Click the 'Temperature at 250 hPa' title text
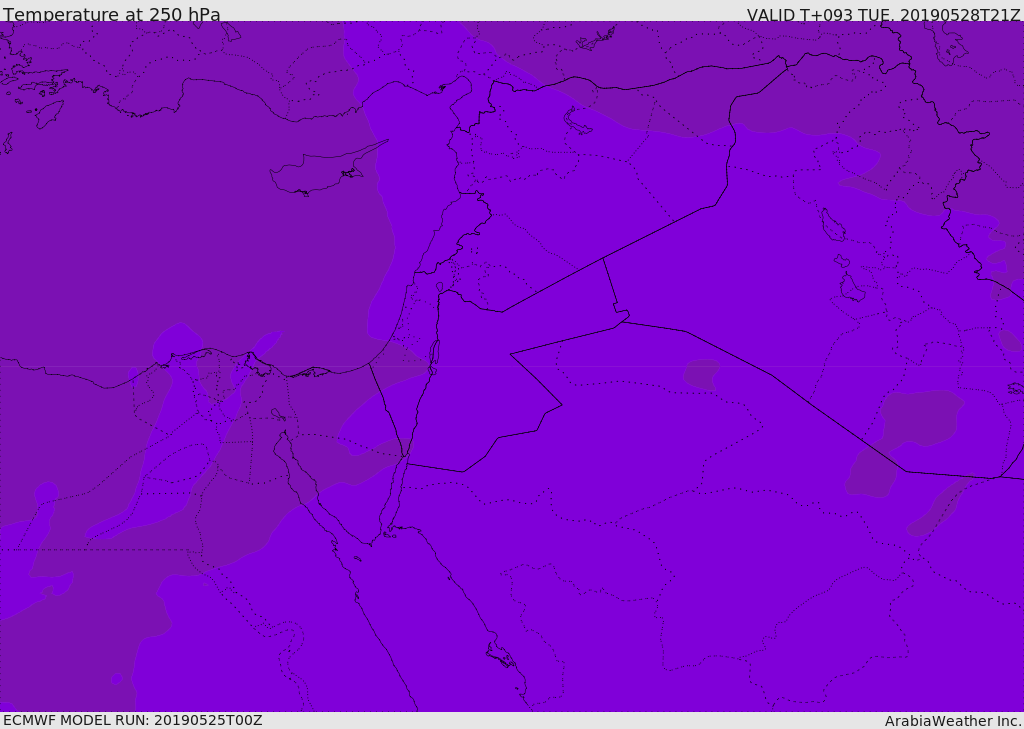This screenshot has width=1024, height=729. click(x=112, y=14)
